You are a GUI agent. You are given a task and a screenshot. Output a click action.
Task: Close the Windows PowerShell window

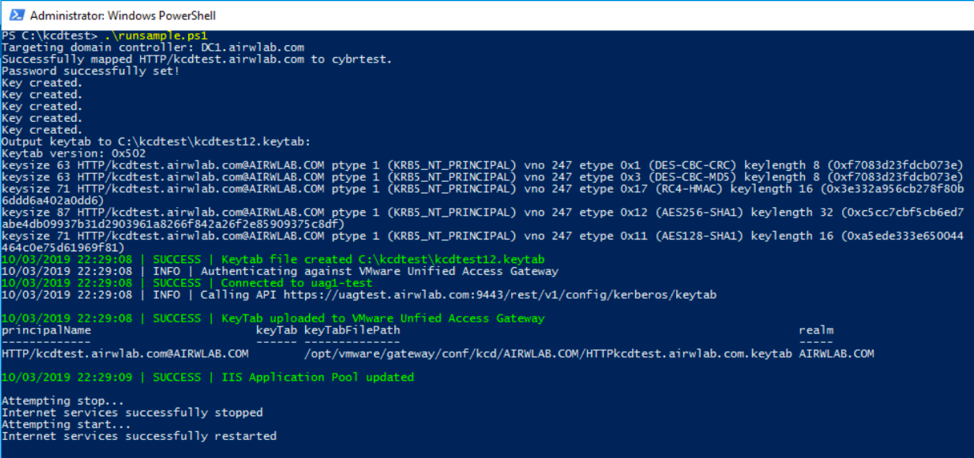tap(943, 15)
